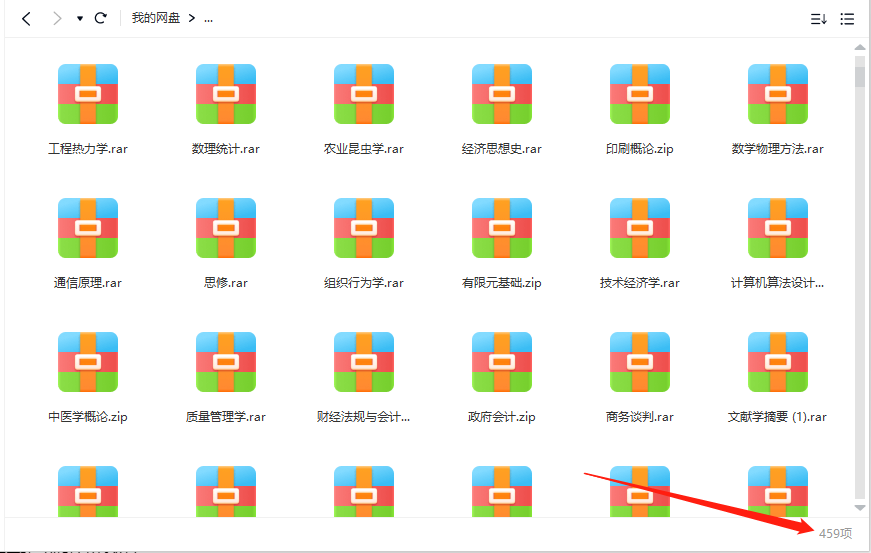Click the vertical scrollbar thumb
The width and height of the screenshot is (871, 553).
pyautogui.click(x=860, y=72)
